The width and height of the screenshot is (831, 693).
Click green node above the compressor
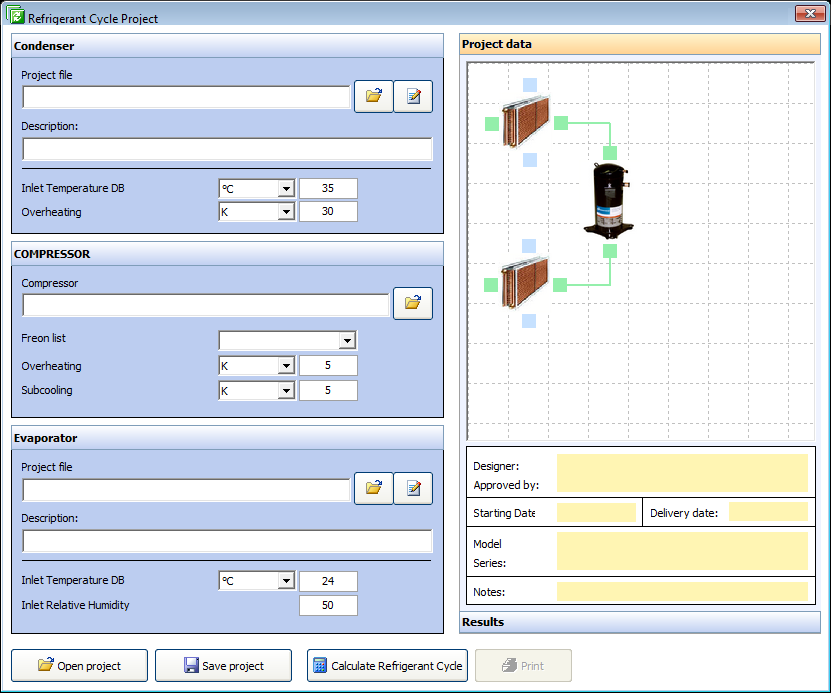pyautogui.click(x=610, y=153)
